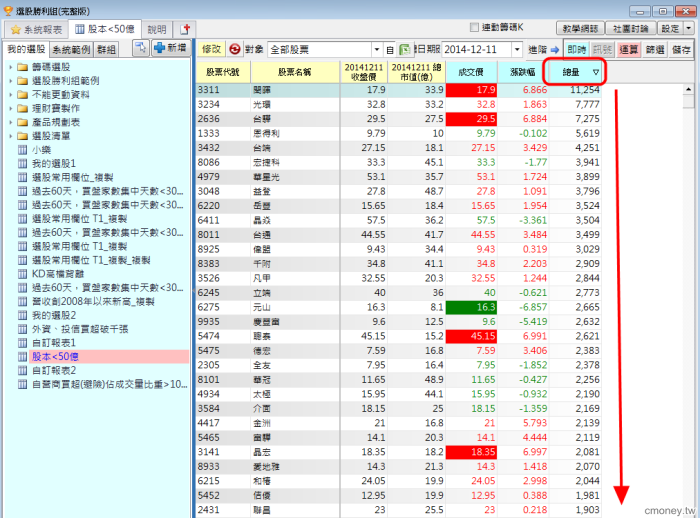
Task: Select the 我的選股 tab
Action: tap(26, 49)
